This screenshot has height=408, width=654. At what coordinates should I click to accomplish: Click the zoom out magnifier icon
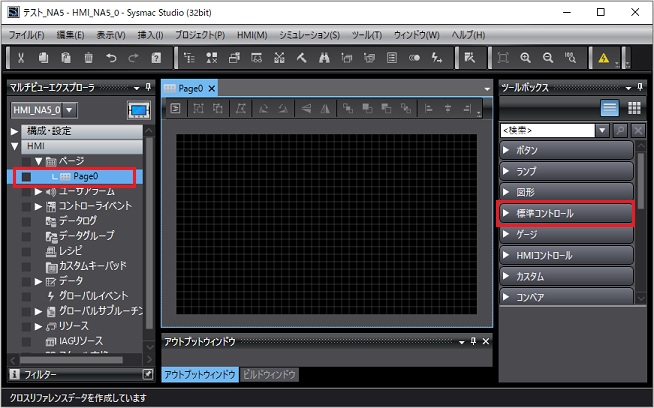[x=548, y=58]
